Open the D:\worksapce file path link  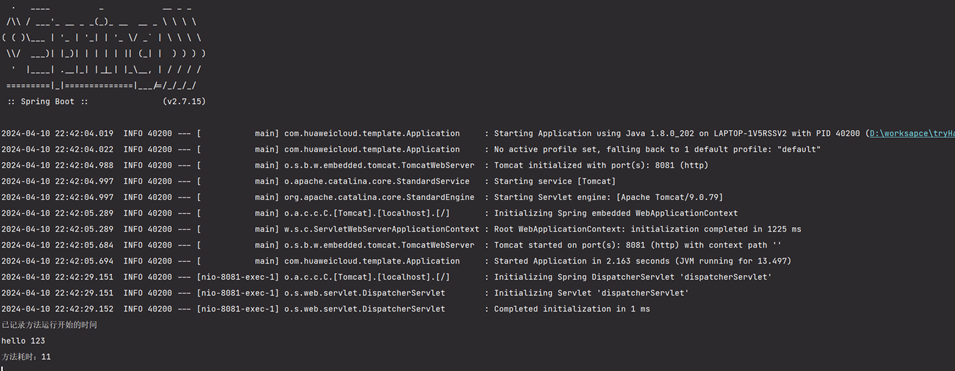912,133
